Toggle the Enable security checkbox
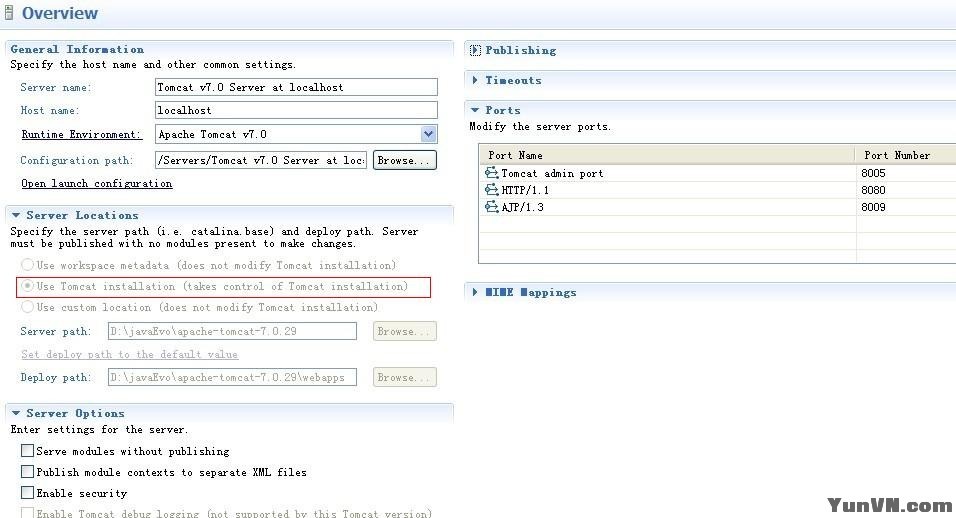956x518 pixels. [27, 492]
